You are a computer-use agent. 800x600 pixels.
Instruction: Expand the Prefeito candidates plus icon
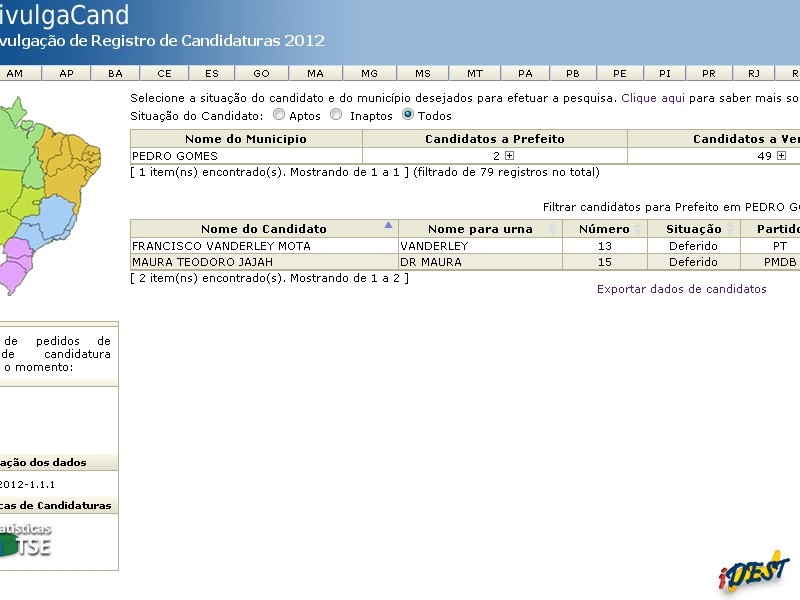pyautogui.click(x=509, y=156)
